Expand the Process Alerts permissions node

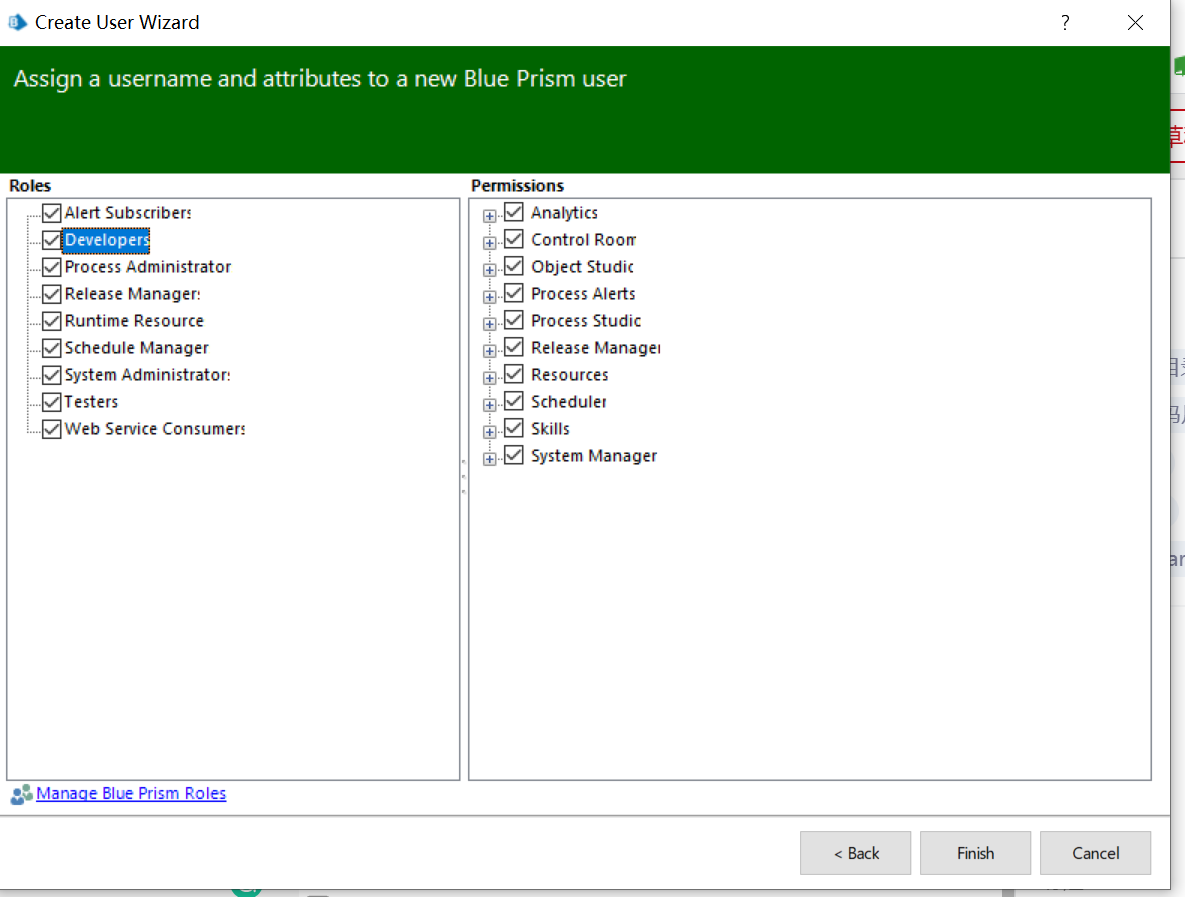490,297
